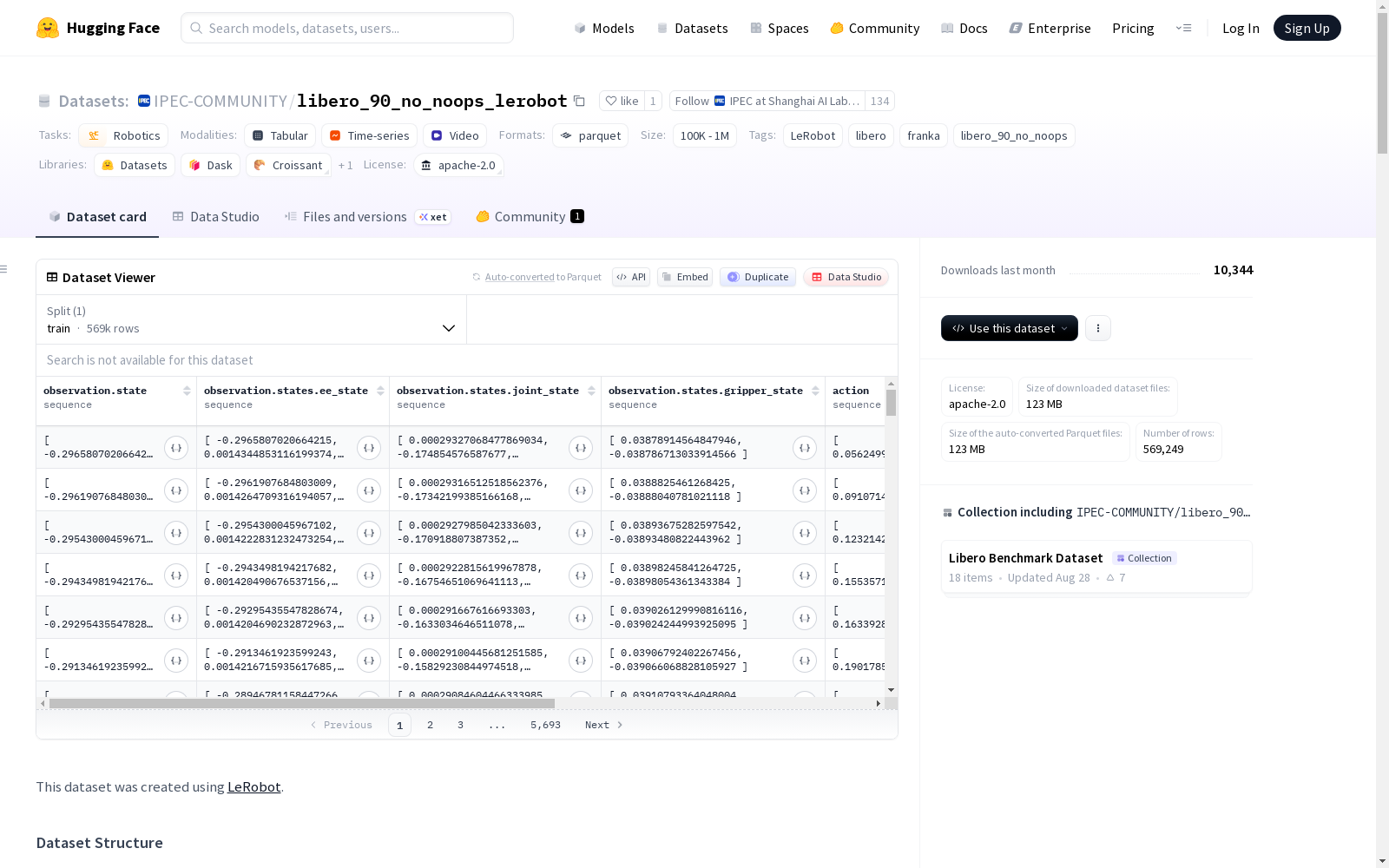The width and height of the screenshot is (1389, 868).
Task: Open the IPEC-COMMUNITY organization link
Action: click(x=221, y=101)
